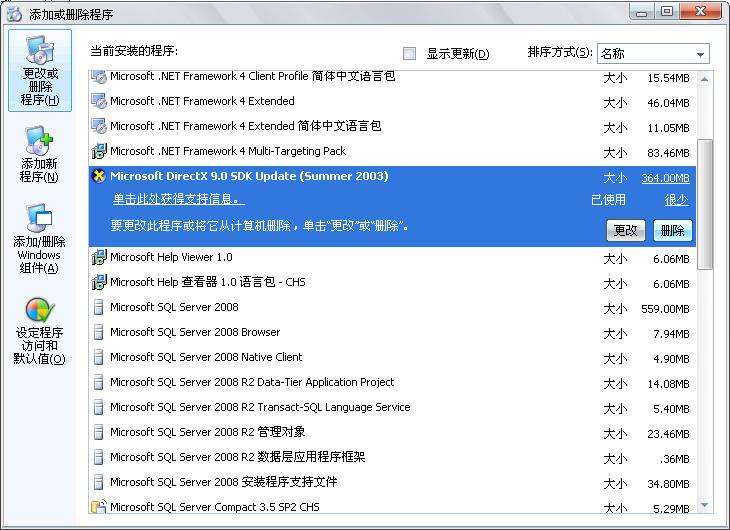Enable the 显示更新 checkbox
The image size is (730, 530).
[x=410, y=54]
